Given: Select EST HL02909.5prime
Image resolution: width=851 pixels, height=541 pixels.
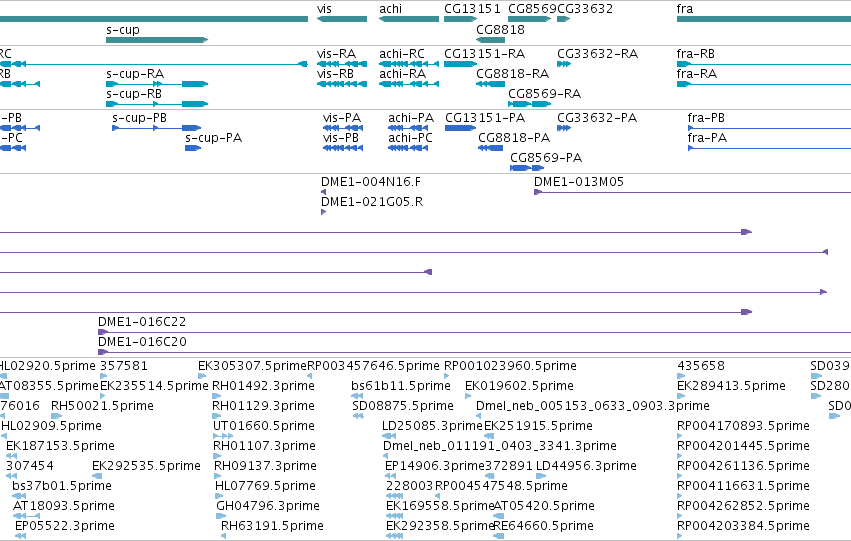Looking at the screenshot, I should pos(4,436).
